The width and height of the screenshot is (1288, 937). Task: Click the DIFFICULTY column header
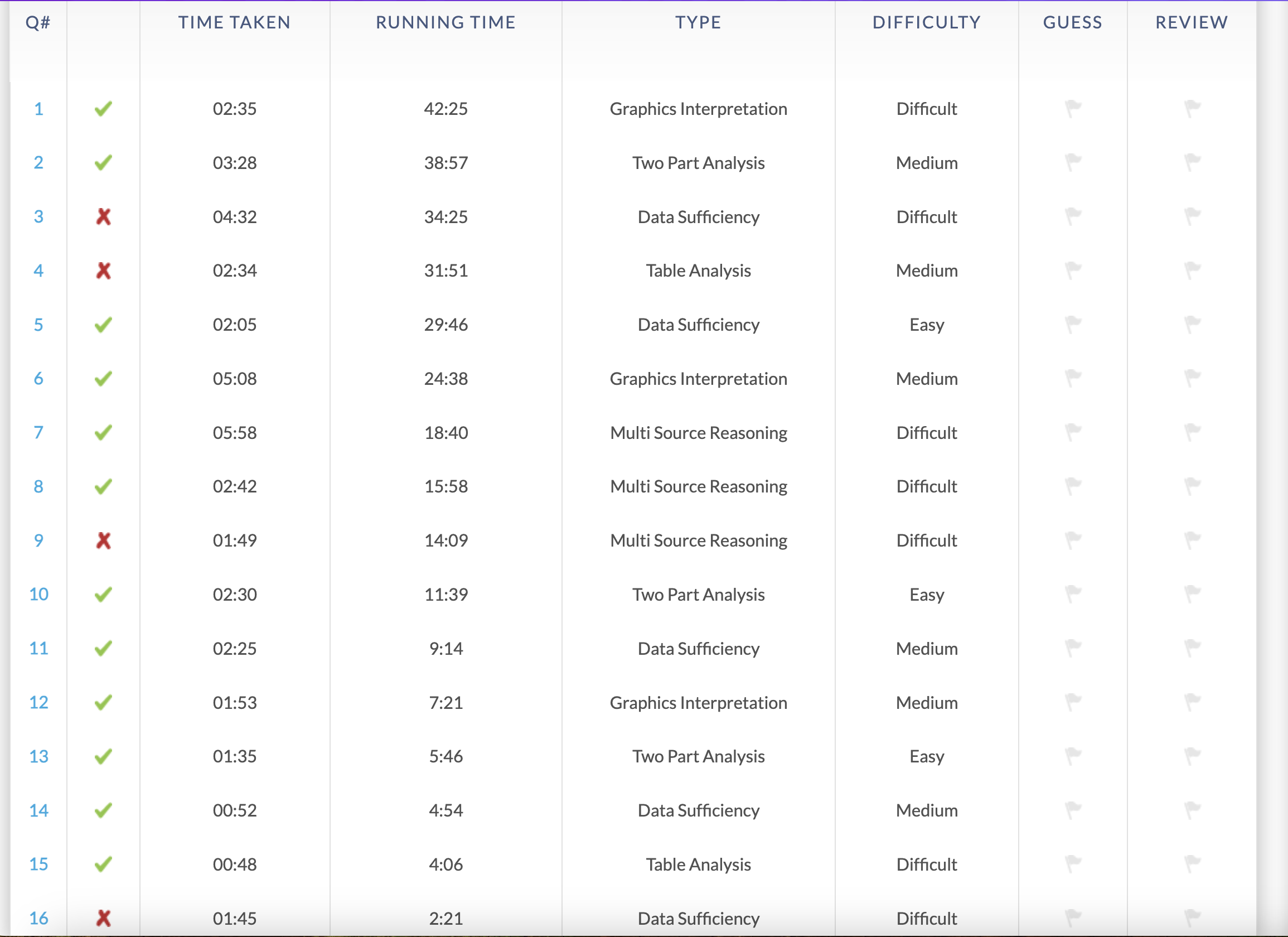[926, 22]
